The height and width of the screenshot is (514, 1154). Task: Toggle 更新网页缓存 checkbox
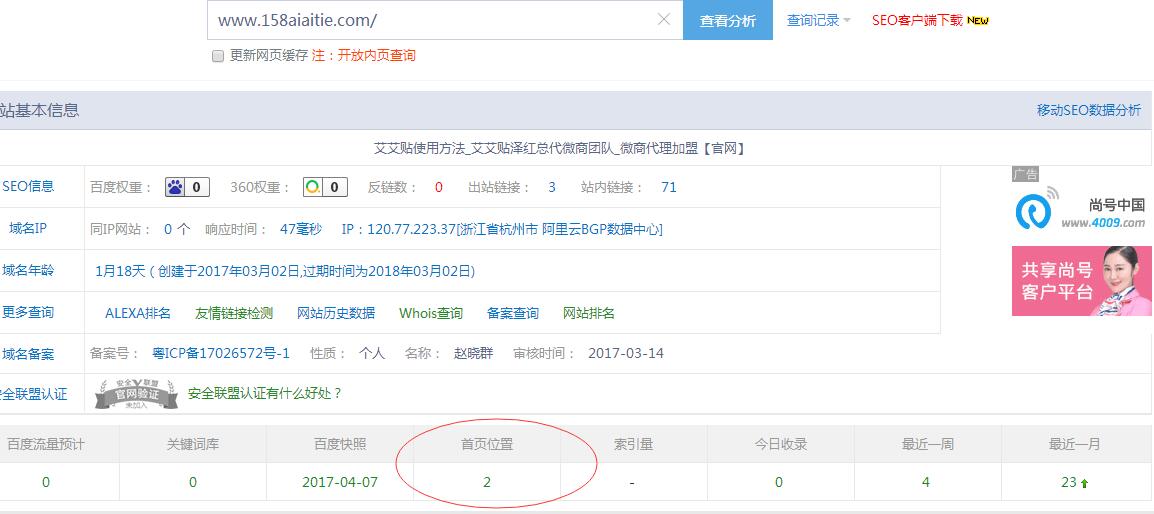click(218, 56)
